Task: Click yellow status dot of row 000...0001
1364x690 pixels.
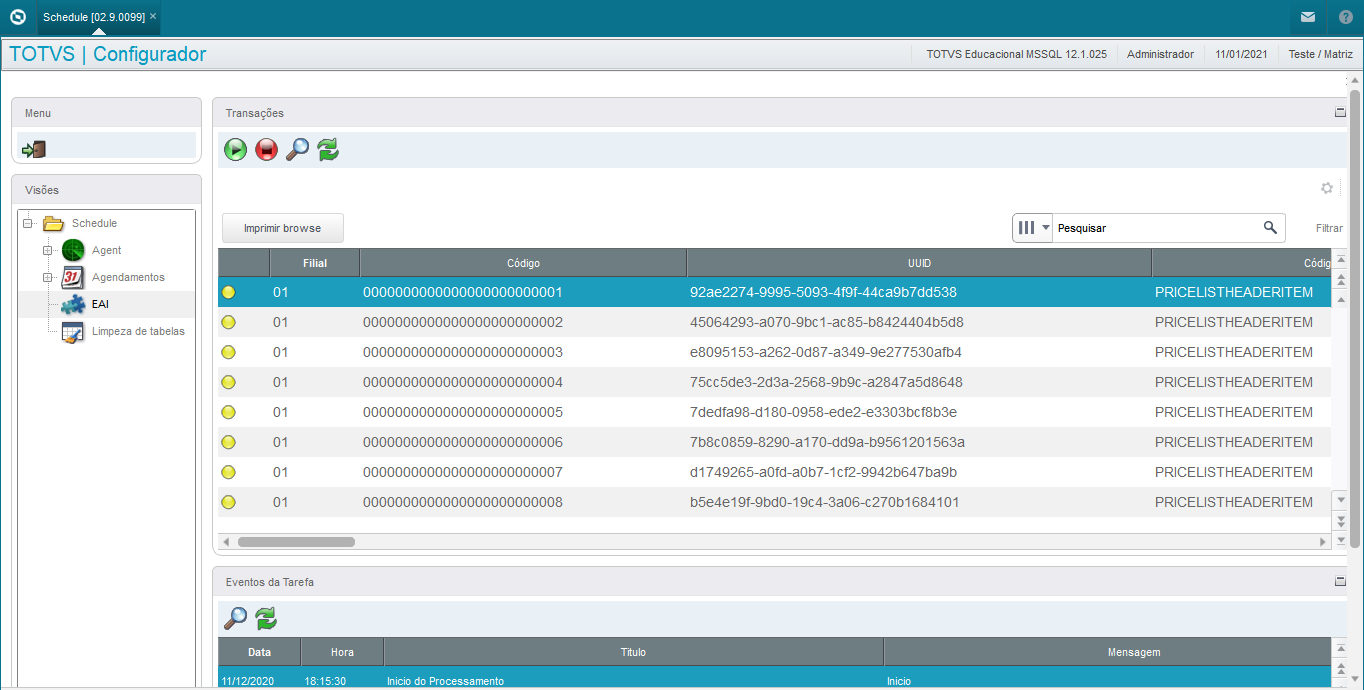Action: (228, 292)
